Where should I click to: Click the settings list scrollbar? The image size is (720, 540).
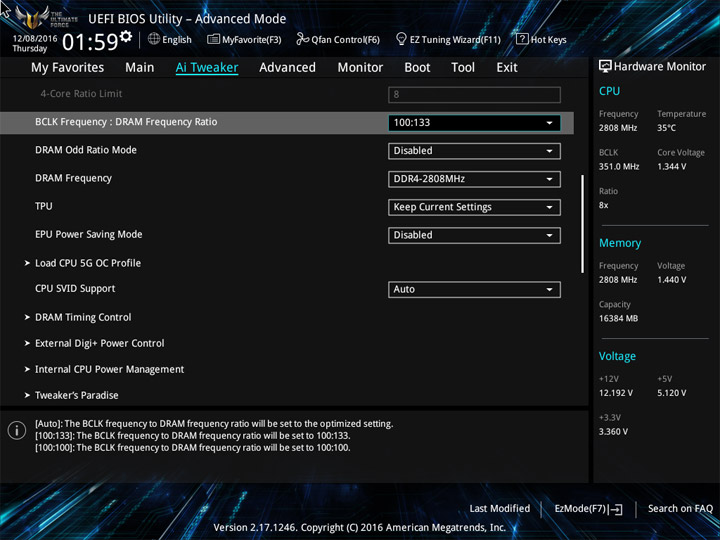tap(583, 224)
